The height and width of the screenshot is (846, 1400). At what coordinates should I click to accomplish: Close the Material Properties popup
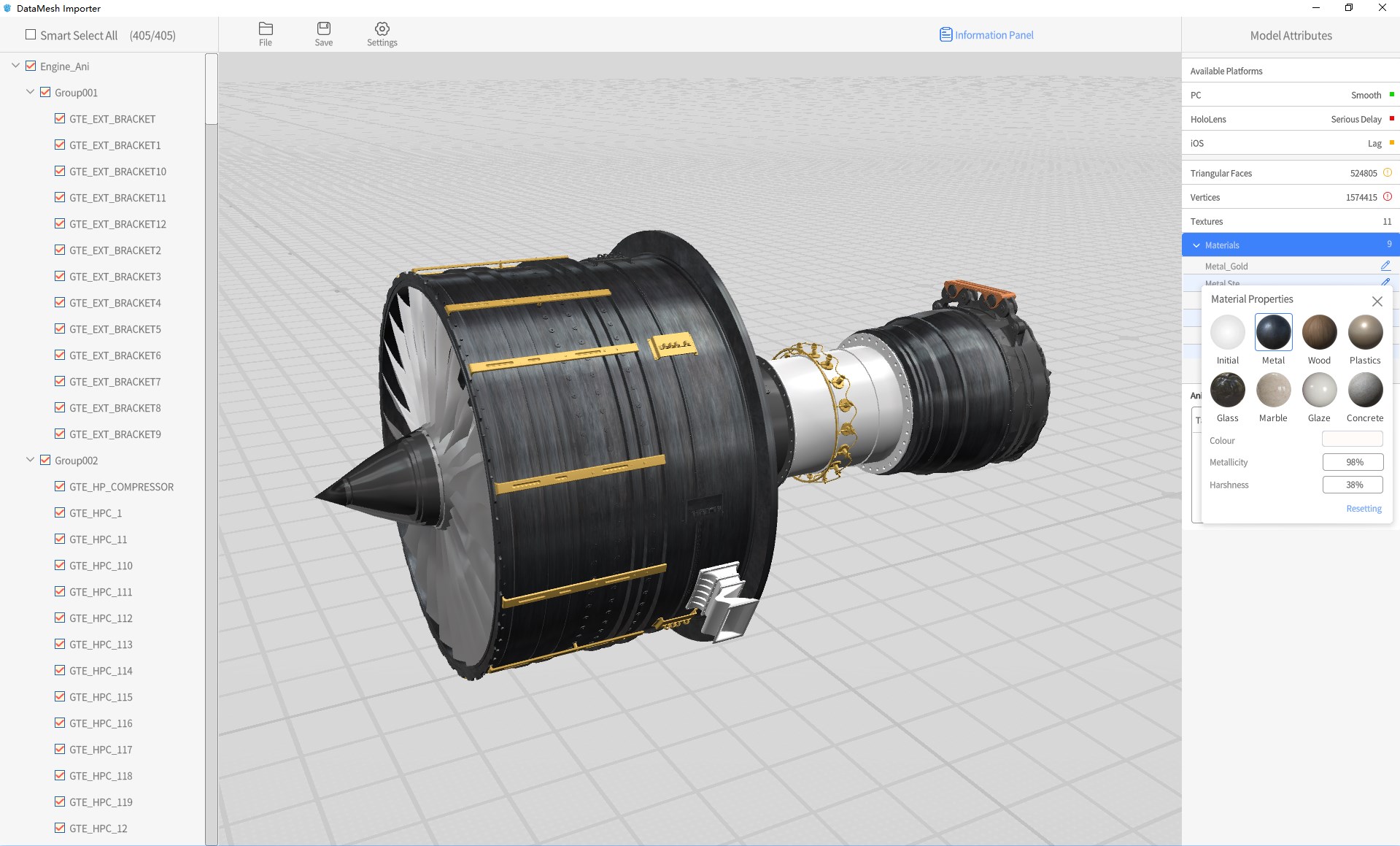point(1377,301)
